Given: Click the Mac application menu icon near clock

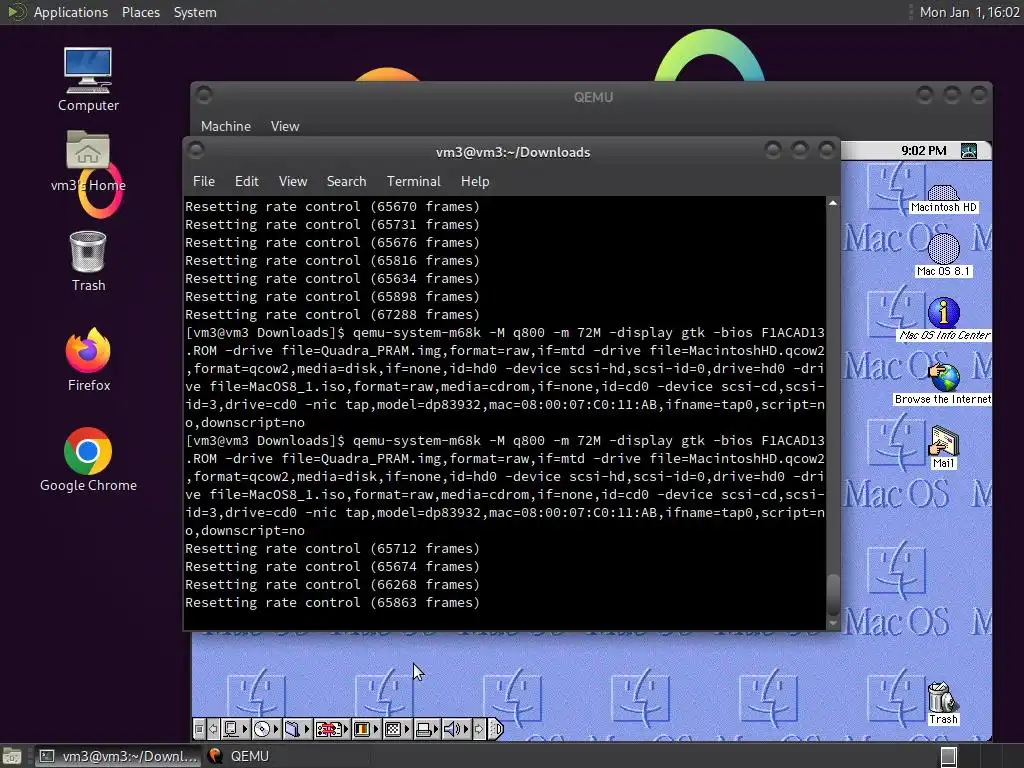Looking at the screenshot, I should [969, 151].
